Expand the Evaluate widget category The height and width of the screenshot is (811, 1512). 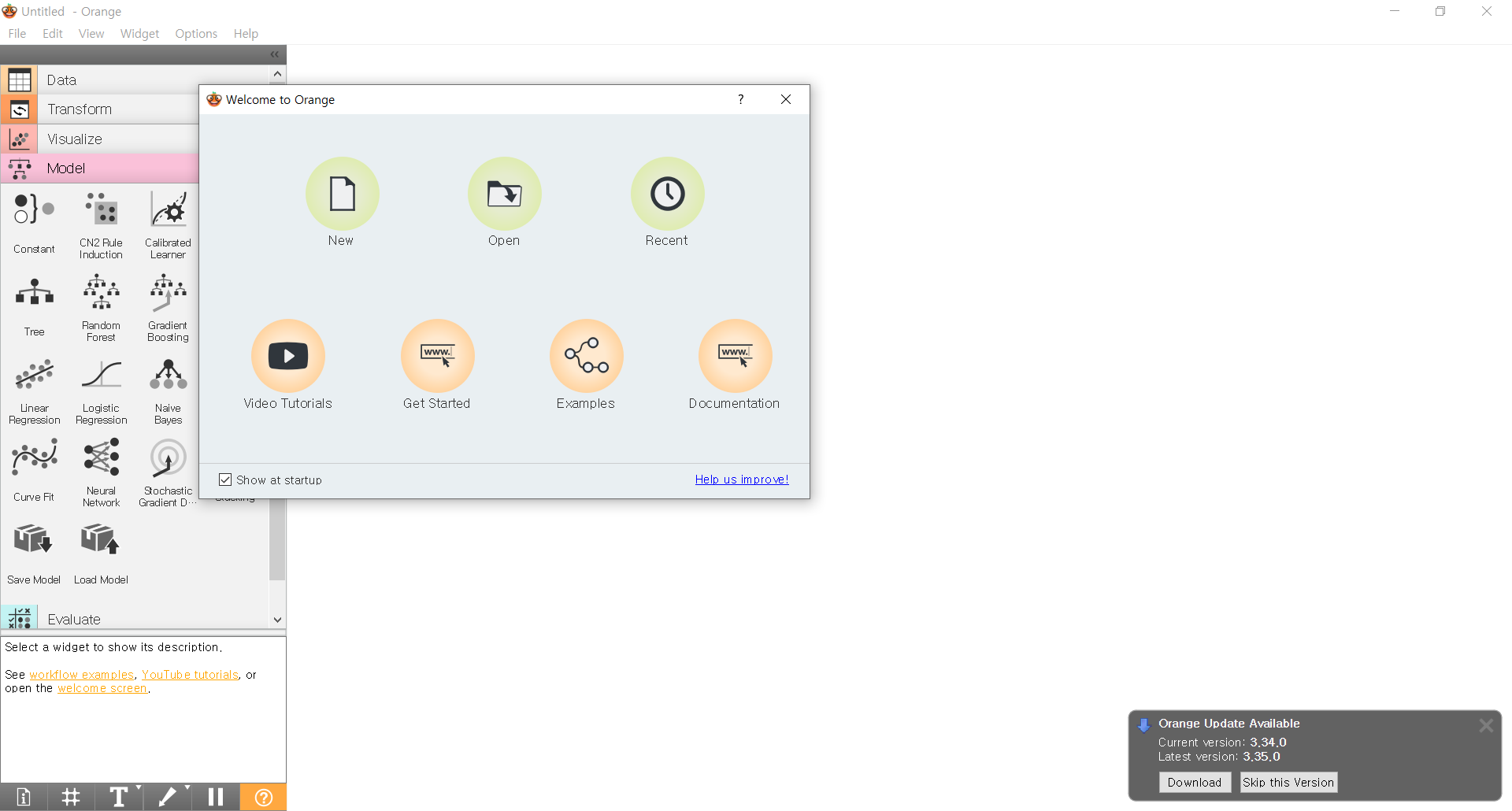click(135, 618)
